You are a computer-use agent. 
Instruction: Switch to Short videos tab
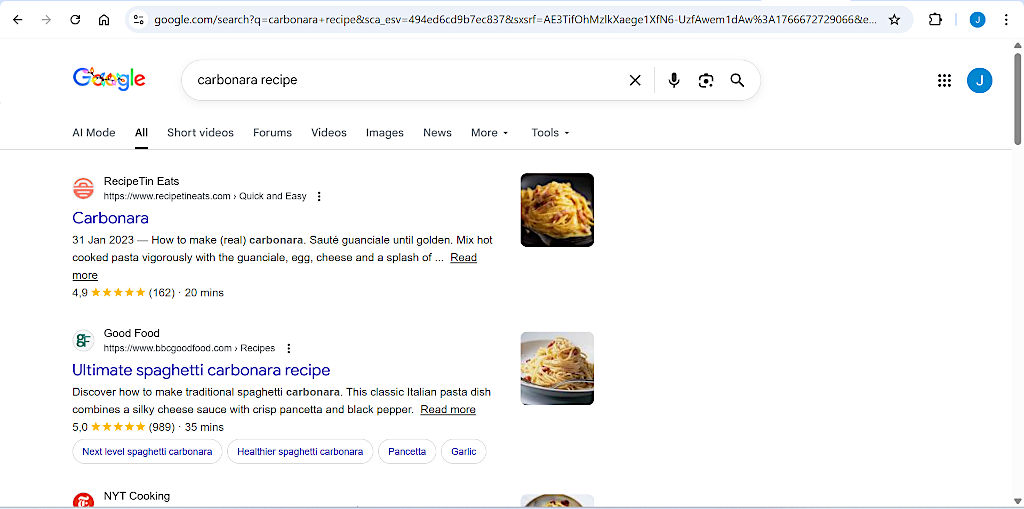coord(200,133)
